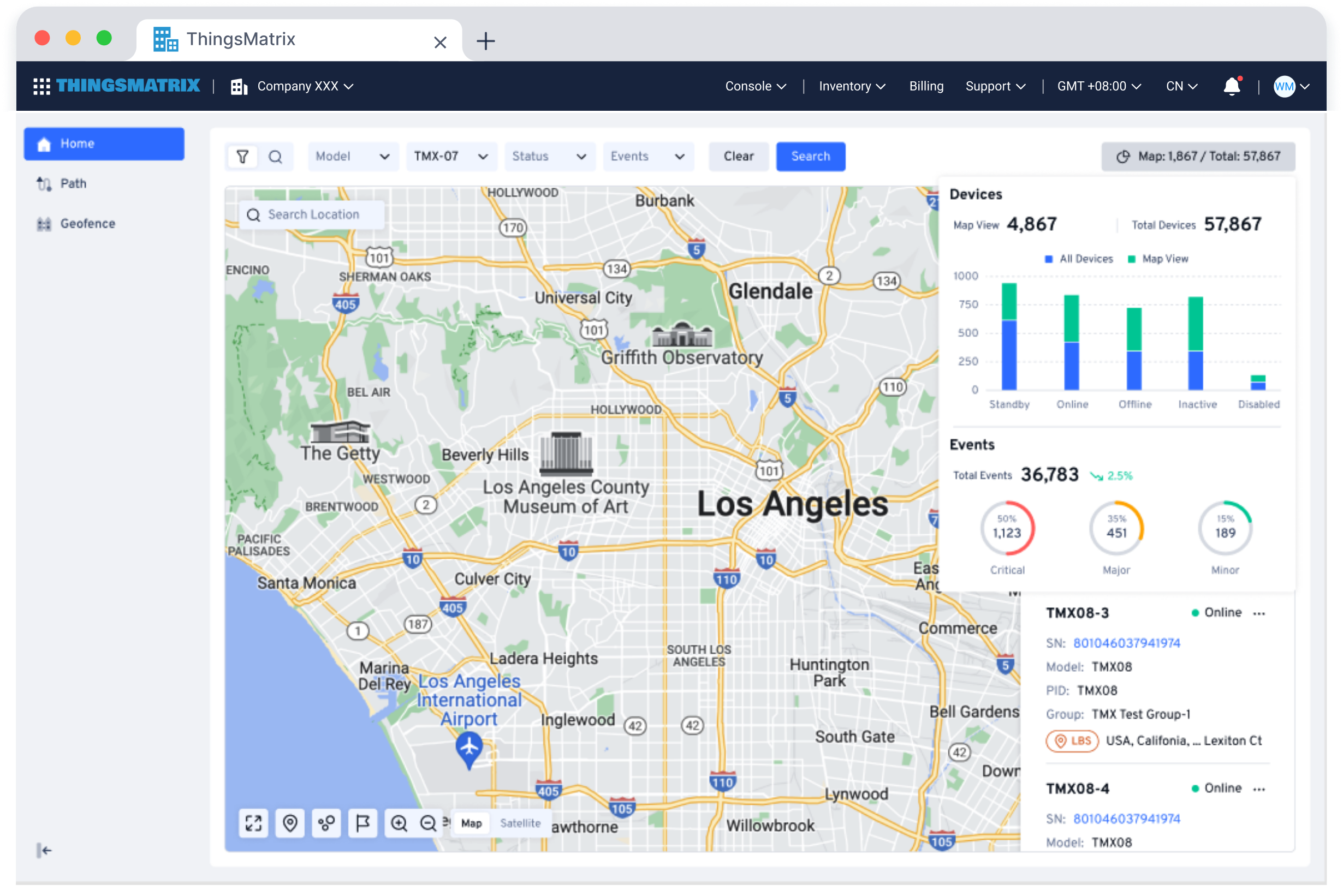Open more options for TMX08-4
This screenshot has width=1343, height=896.
(1259, 789)
